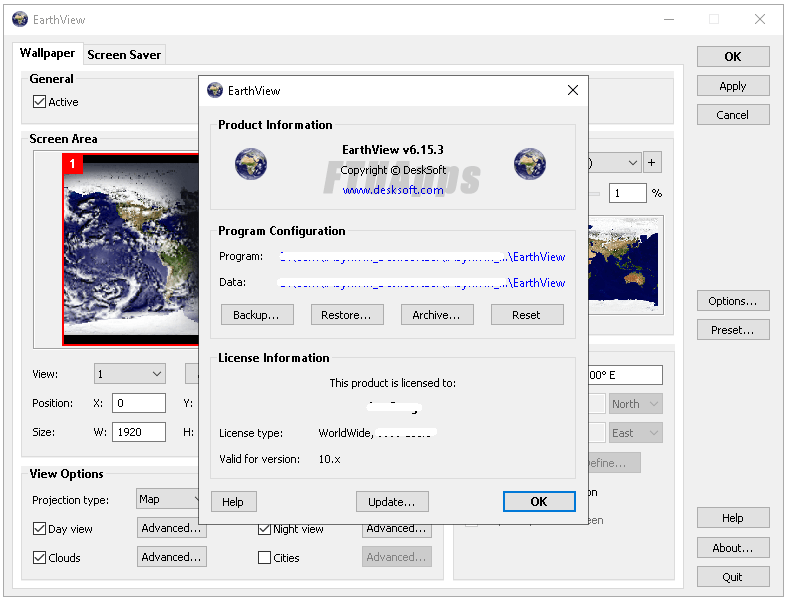Click the EarthView icon in the main window title bar
This screenshot has width=785, height=599.
coord(19,19)
